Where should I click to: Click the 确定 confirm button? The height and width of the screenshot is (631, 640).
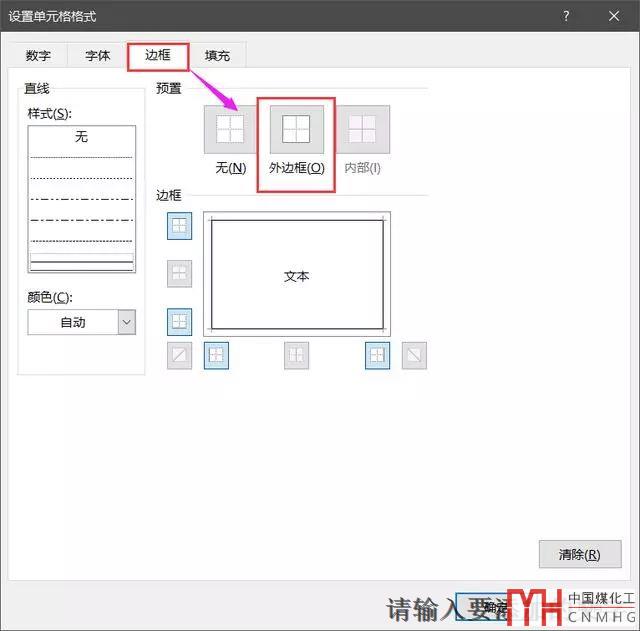click(484, 607)
